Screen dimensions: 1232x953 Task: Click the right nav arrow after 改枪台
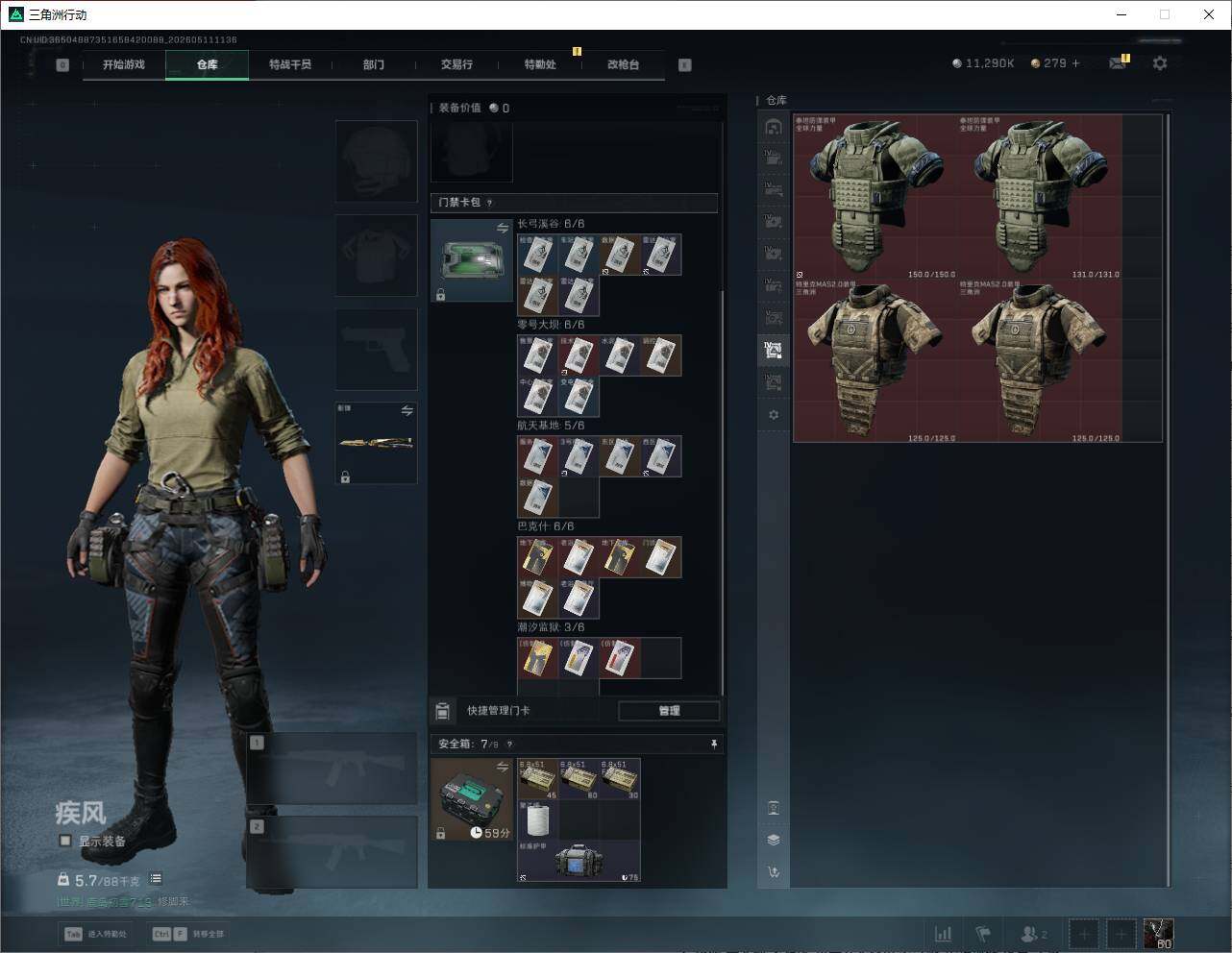tap(685, 65)
